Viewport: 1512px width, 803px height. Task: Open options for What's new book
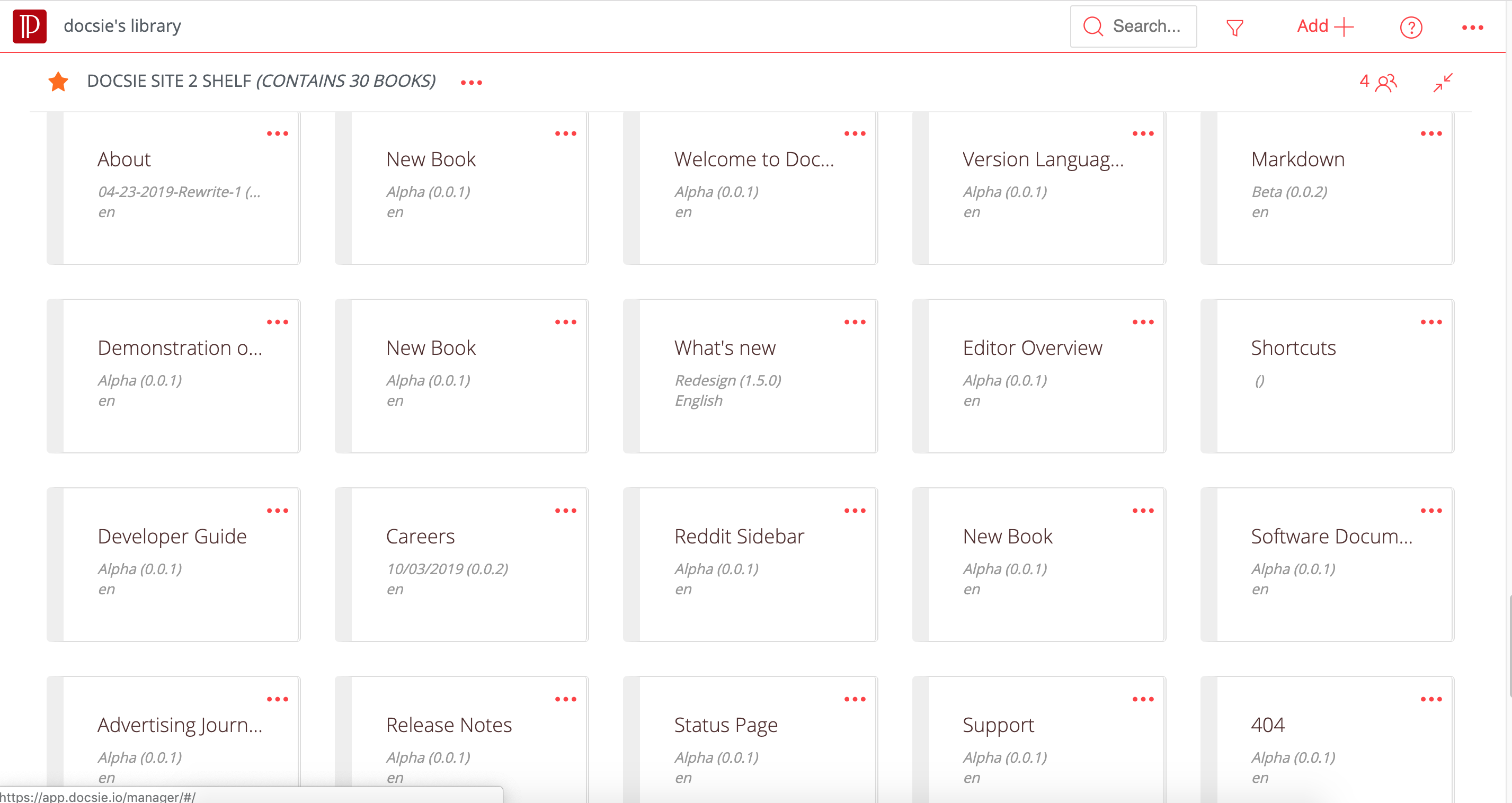coord(855,322)
